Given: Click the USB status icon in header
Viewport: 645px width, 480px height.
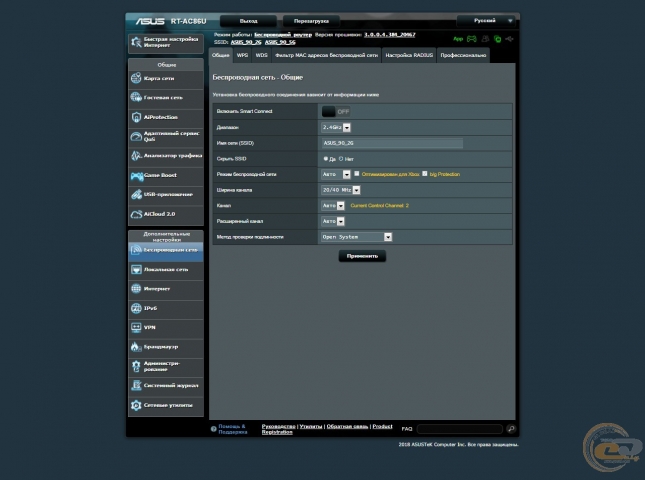Looking at the screenshot, I should (510, 39).
